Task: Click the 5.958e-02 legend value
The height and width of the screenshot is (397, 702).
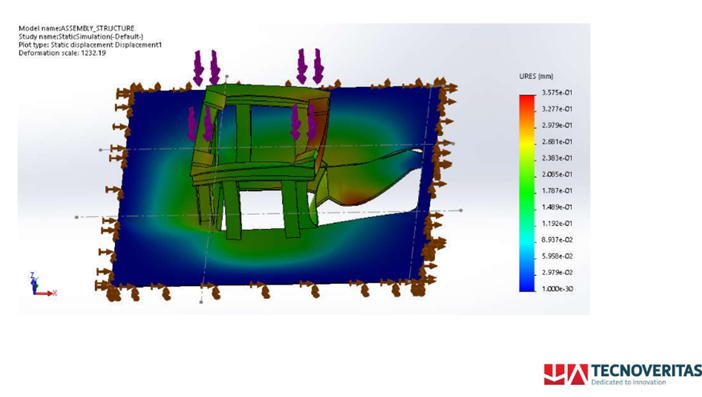Action: click(x=557, y=256)
